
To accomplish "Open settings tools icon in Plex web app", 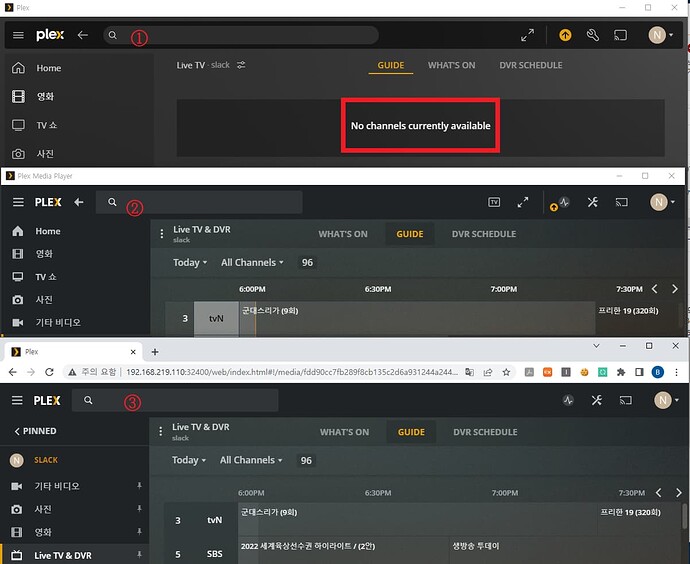I will click(597, 400).
